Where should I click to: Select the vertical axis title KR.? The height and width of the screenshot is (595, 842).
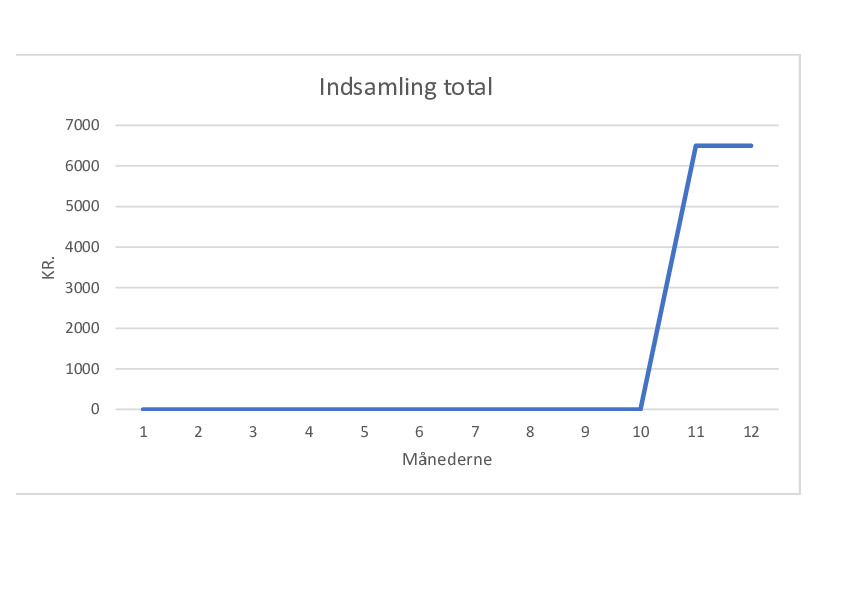[48, 267]
